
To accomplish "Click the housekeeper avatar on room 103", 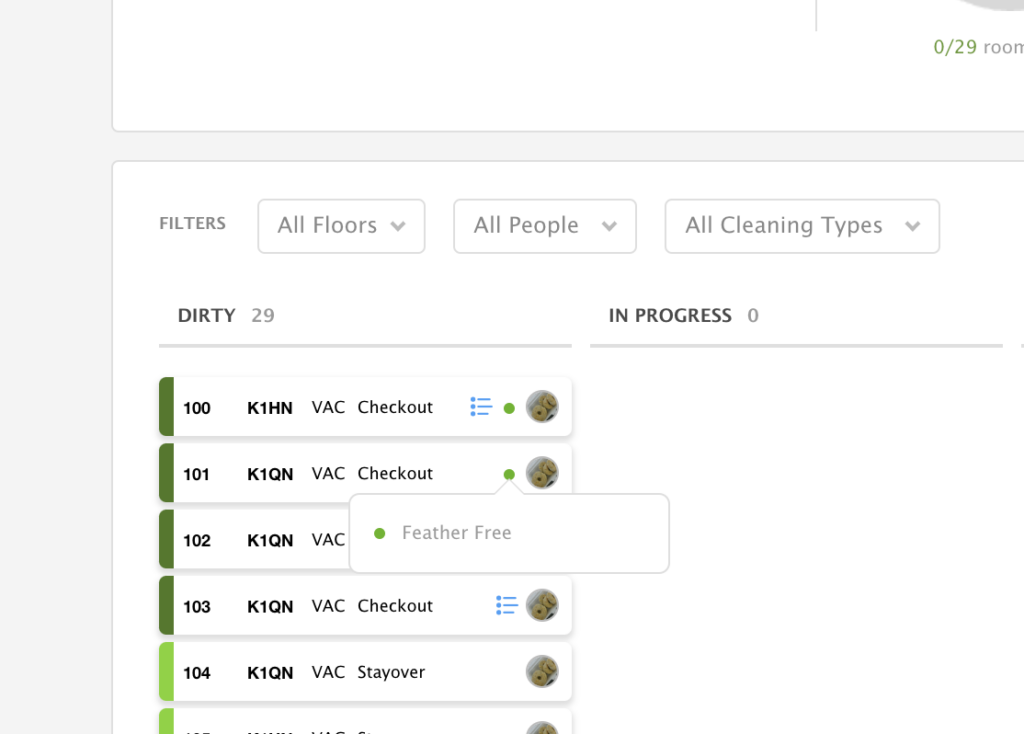I will [x=542, y=605].
